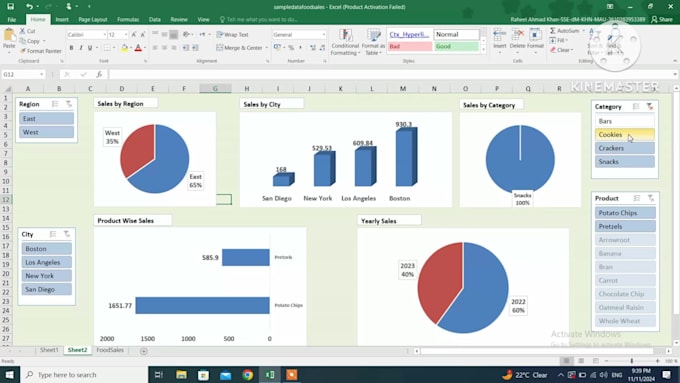Click AutoSum sigma icon
Viewport: 680px width, 383px height.
[553, 31]
